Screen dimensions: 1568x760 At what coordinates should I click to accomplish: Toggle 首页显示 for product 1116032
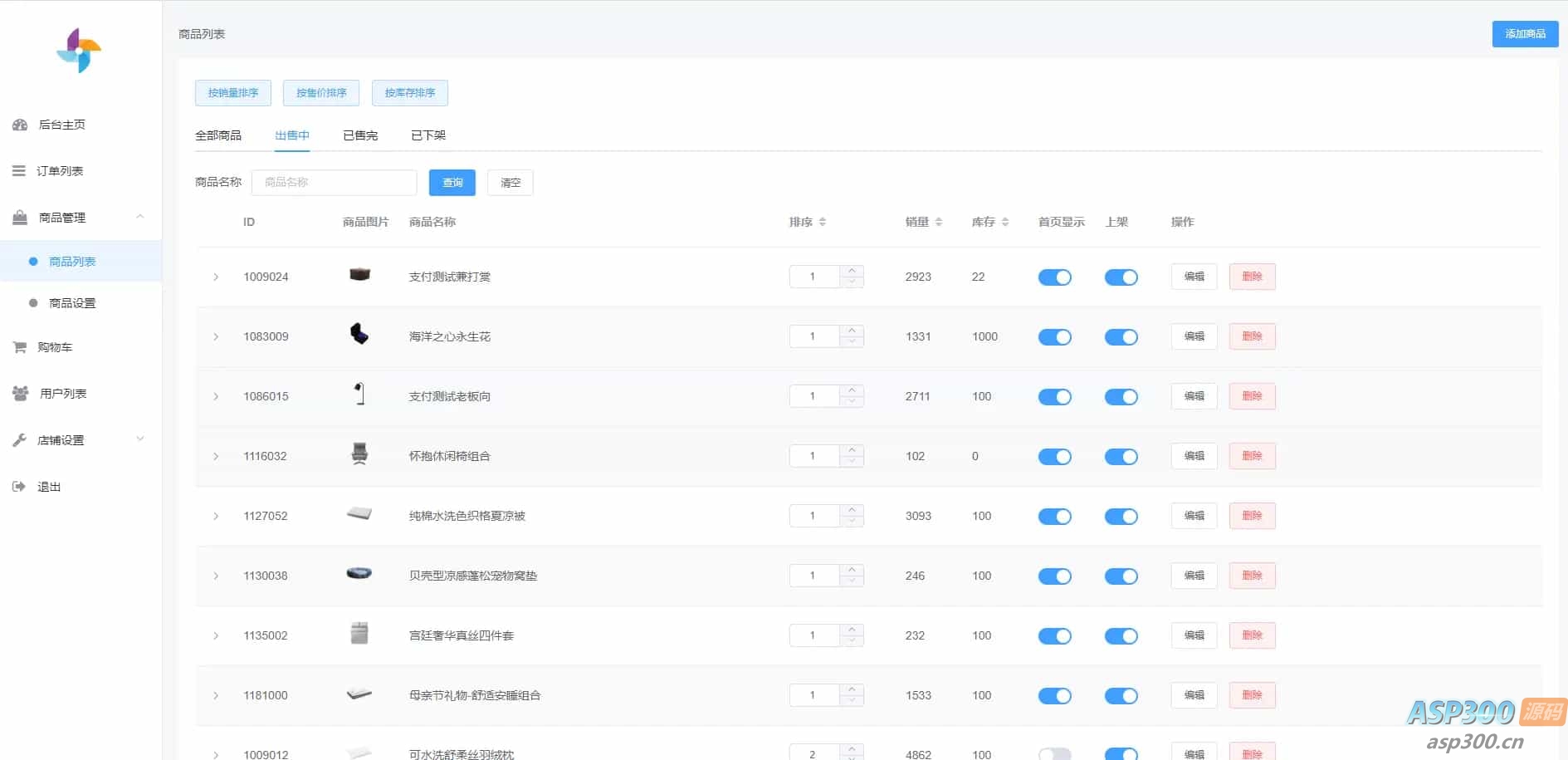[1055, 457]
